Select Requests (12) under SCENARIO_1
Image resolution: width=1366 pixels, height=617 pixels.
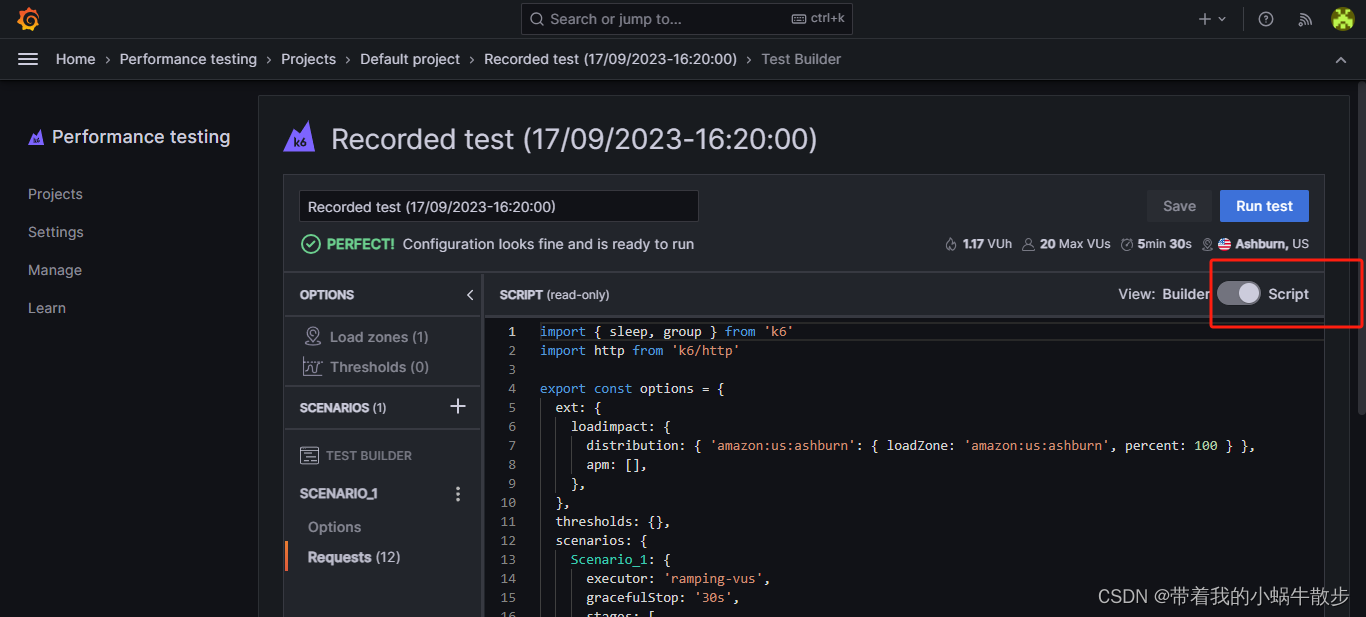coord(354,557)
